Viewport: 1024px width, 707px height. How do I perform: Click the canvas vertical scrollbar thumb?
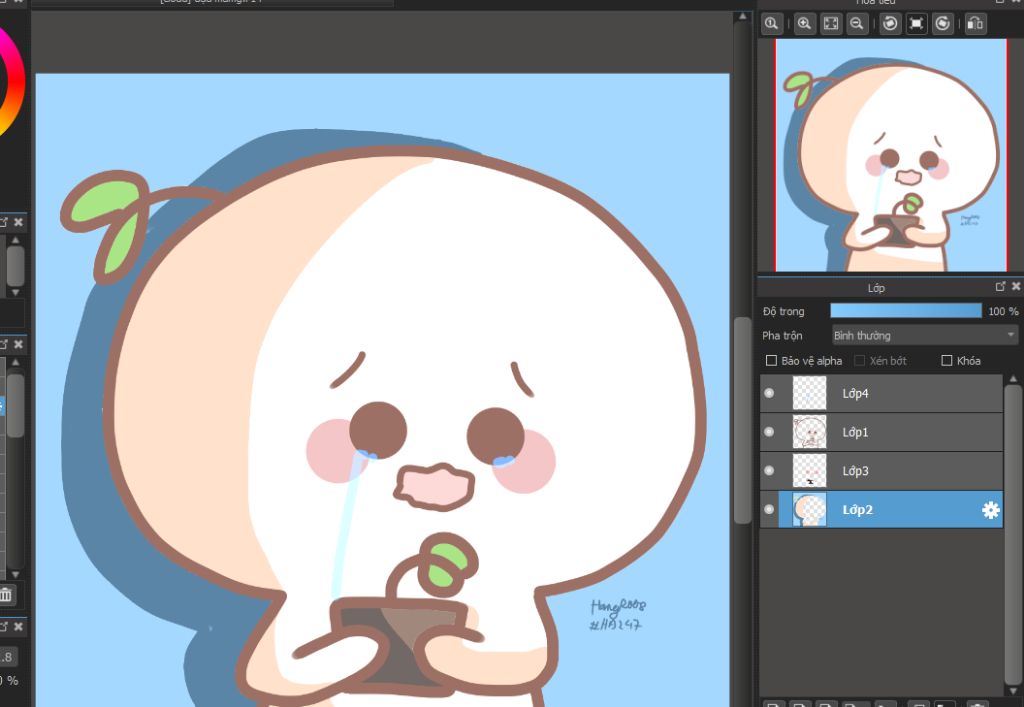coord(743,420)
